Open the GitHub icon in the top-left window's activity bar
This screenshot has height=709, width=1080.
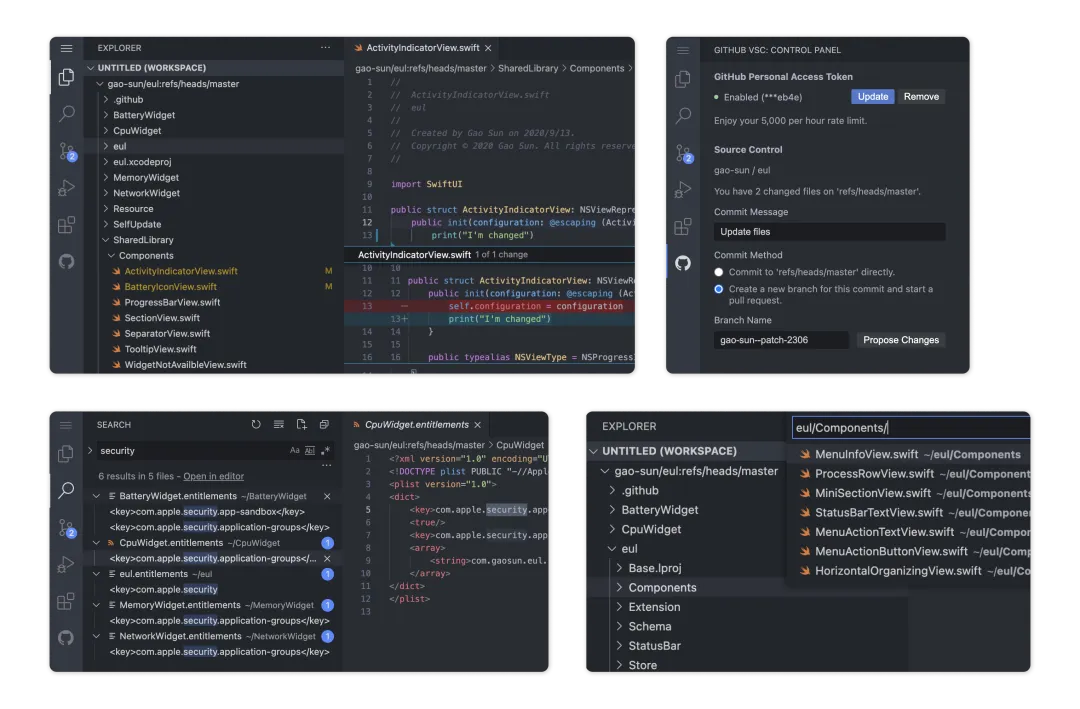tap(66, 262)
